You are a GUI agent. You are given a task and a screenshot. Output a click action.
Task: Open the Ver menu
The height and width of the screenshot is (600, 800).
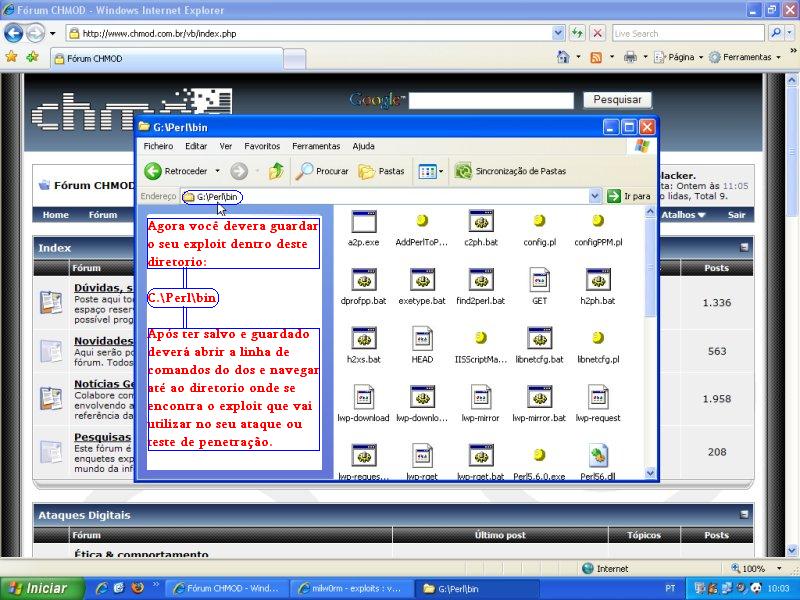pos(226,146)
